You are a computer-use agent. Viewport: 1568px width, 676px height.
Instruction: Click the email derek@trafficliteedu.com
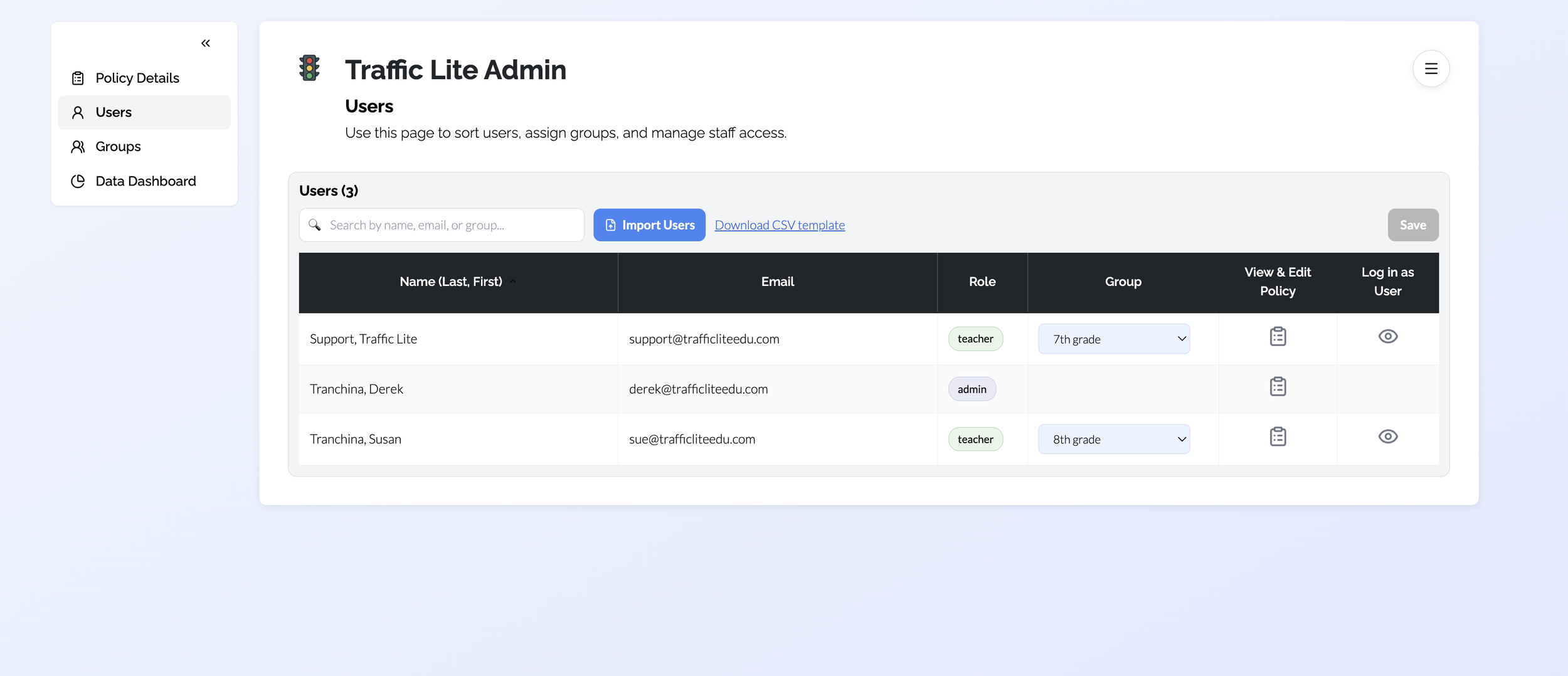(x=698, y=389)
